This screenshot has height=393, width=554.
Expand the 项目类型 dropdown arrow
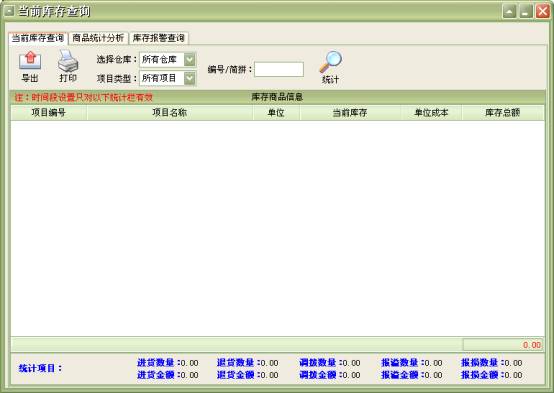[190, 78]
